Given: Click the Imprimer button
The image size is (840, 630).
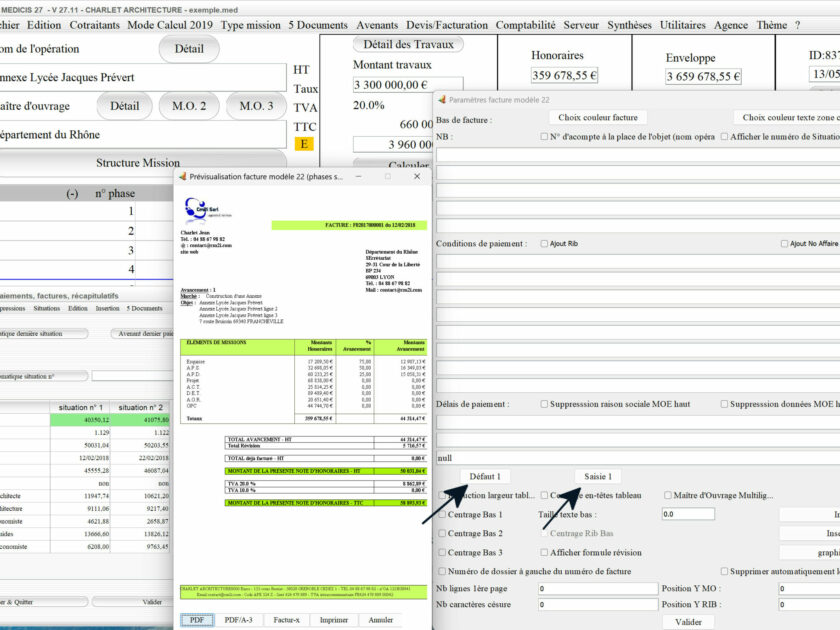Looking at the screenshot, I should click(334, 620).
